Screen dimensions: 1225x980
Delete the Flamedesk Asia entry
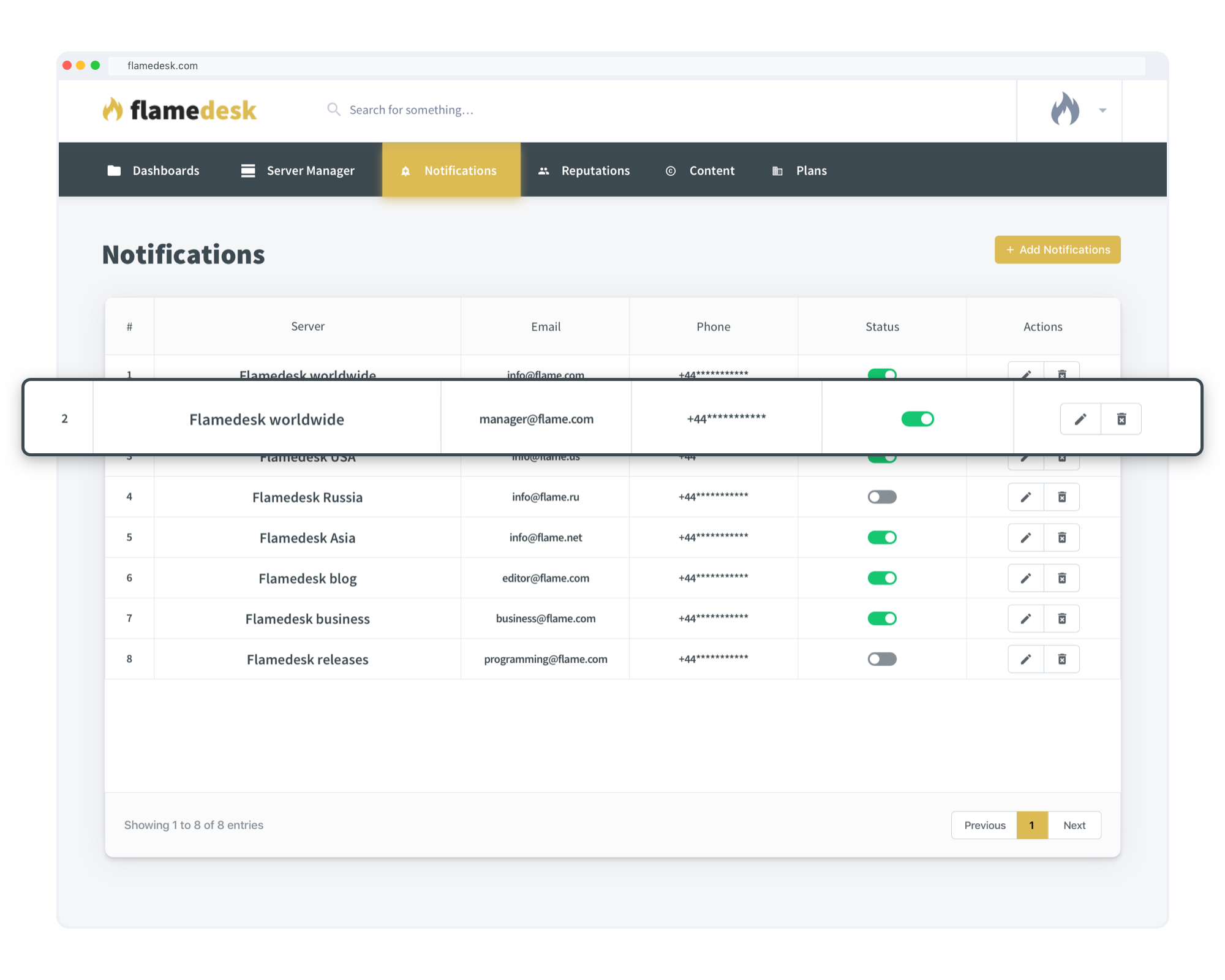coord(1062,537)
